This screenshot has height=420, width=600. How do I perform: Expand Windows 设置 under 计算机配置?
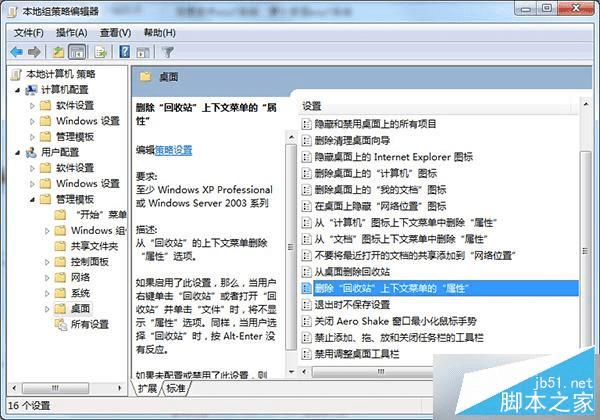tap(32, 122)
